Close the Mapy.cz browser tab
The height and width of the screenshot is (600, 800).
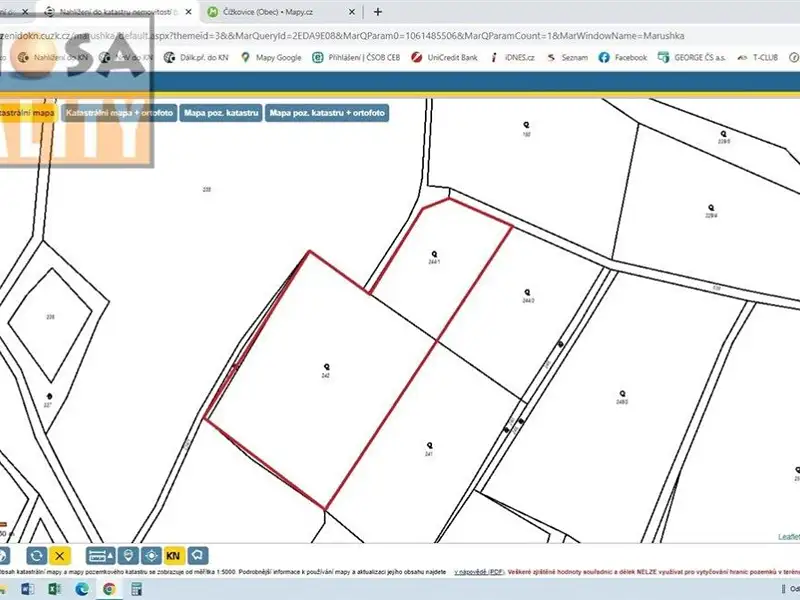click(352, 12)
